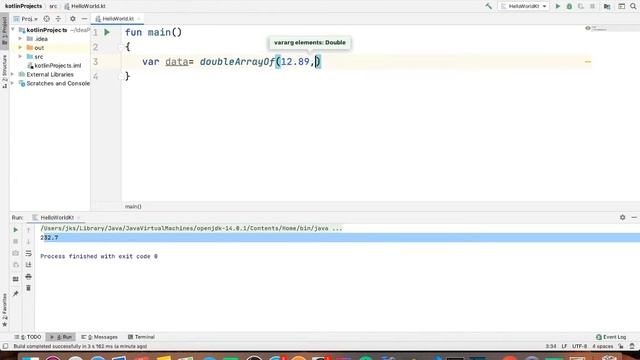Image resolution: width=640 pixels, height=360 pixels.
Task: Click the UTF-8 encoding in status bar
Action: 579,346
